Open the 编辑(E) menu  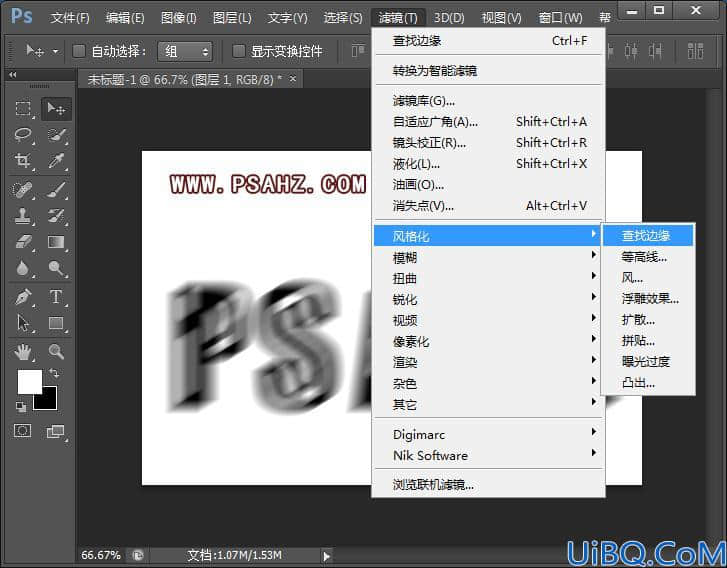pos(125,18)
